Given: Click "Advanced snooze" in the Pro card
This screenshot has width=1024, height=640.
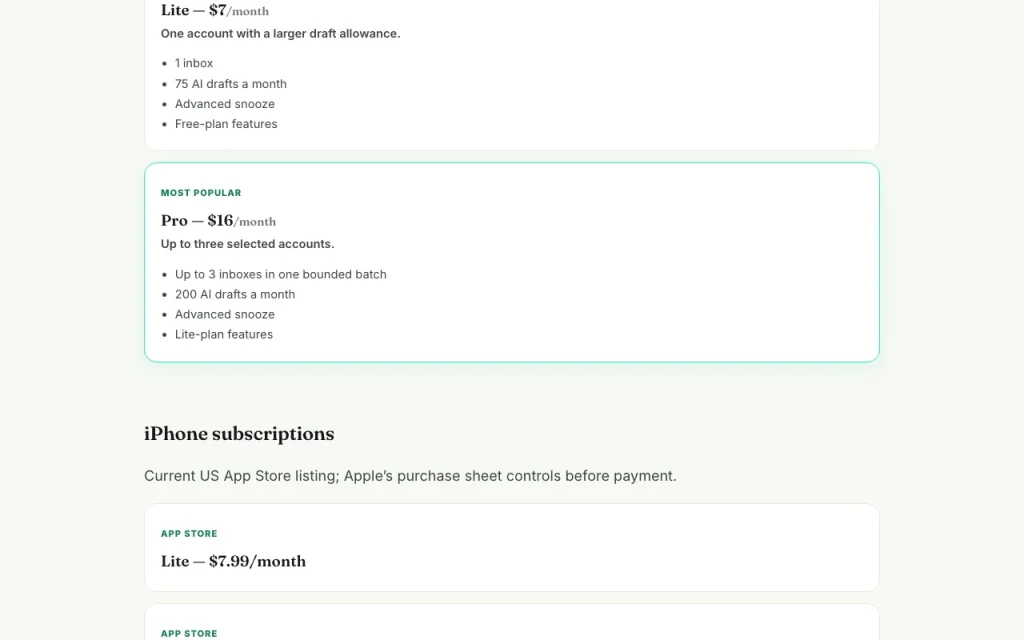Looking at the screenshot, I should [x=225, y=314].
